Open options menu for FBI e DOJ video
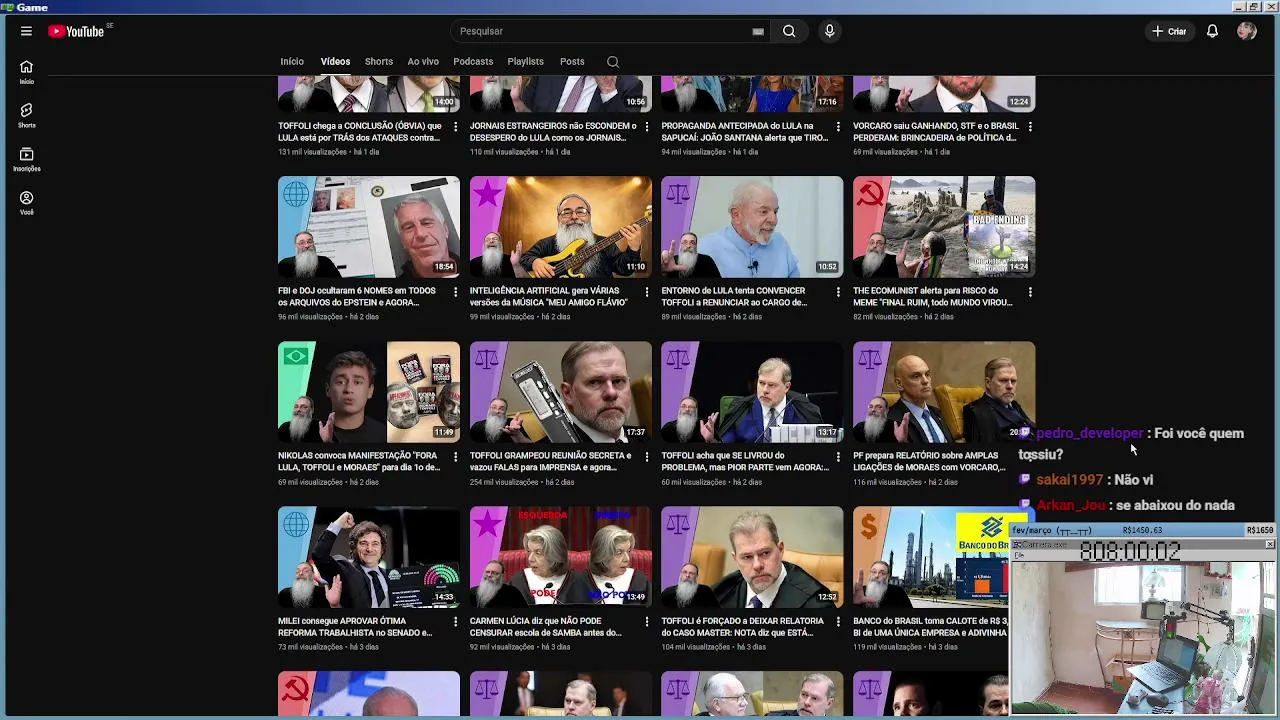The image size is (1280, 720). 455,292
